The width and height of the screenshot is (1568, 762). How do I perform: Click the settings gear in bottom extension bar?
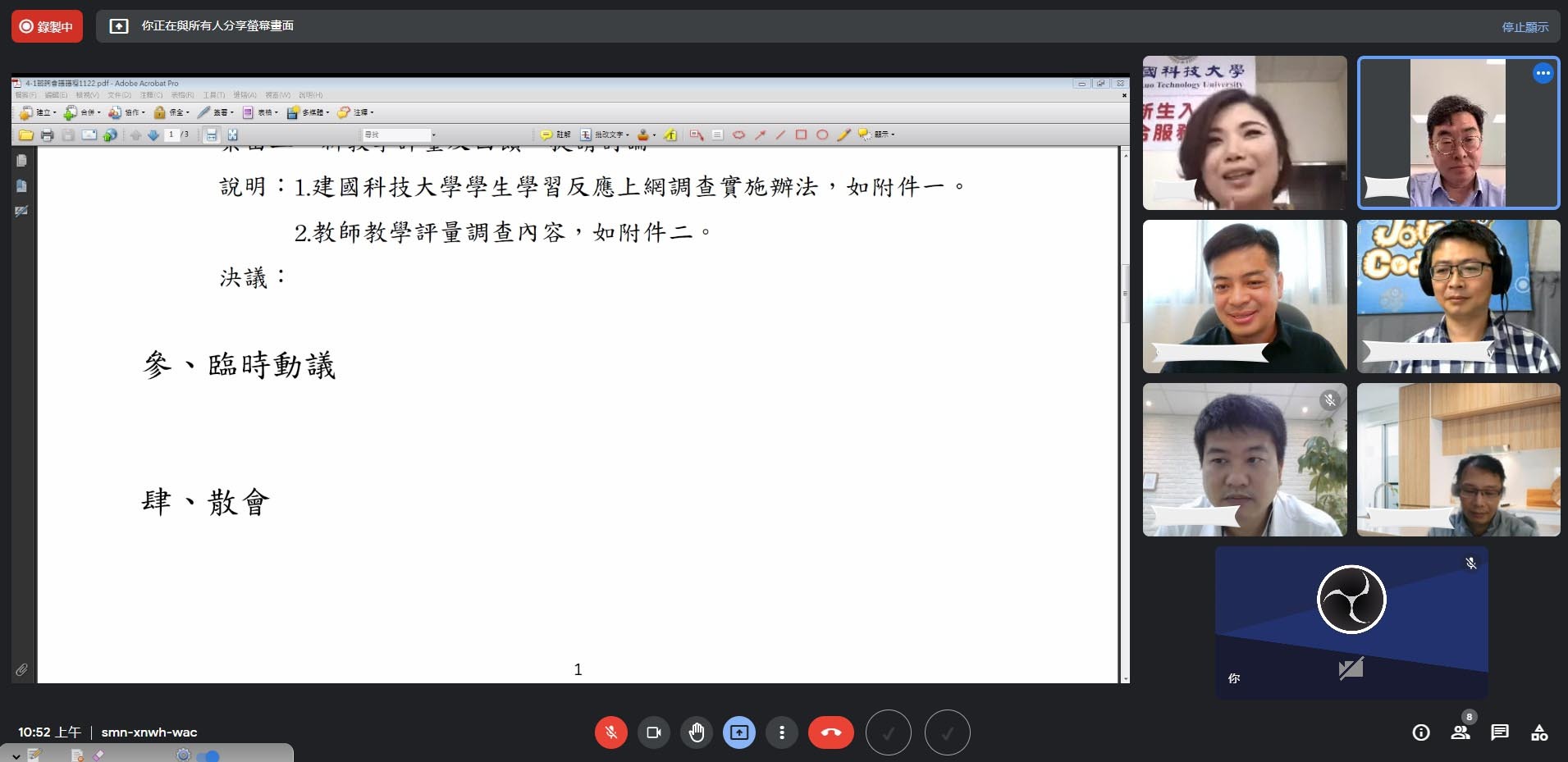click(183, 755)
